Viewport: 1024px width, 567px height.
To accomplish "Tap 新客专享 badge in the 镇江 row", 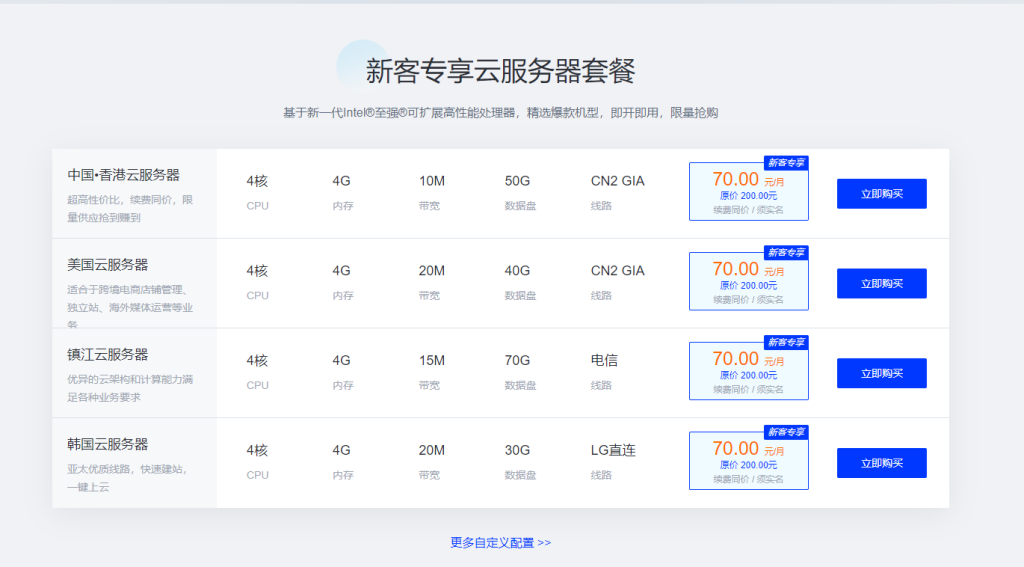I will pyautogui.click(x=785, y=343).
